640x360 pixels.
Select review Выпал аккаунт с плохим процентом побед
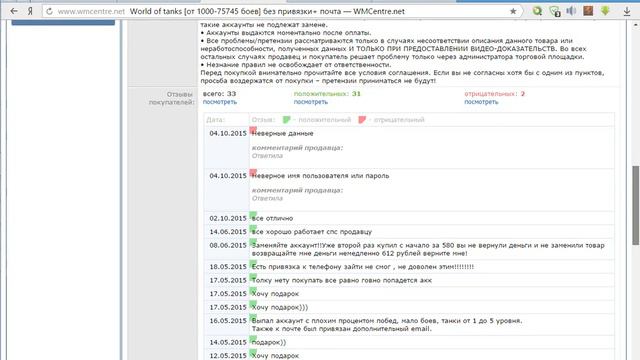pos(387,325)
